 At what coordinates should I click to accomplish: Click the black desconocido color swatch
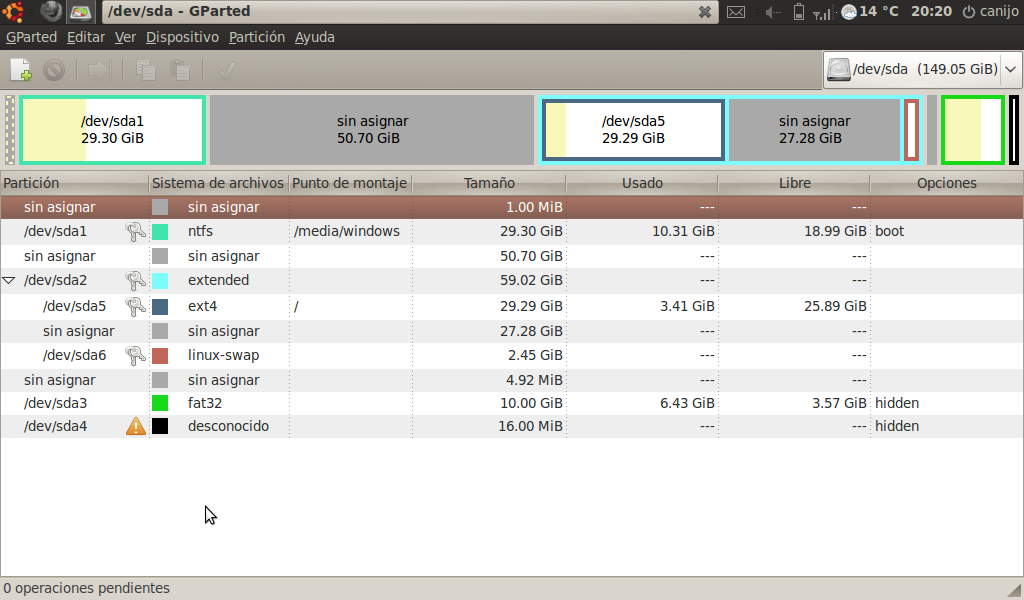160,426
